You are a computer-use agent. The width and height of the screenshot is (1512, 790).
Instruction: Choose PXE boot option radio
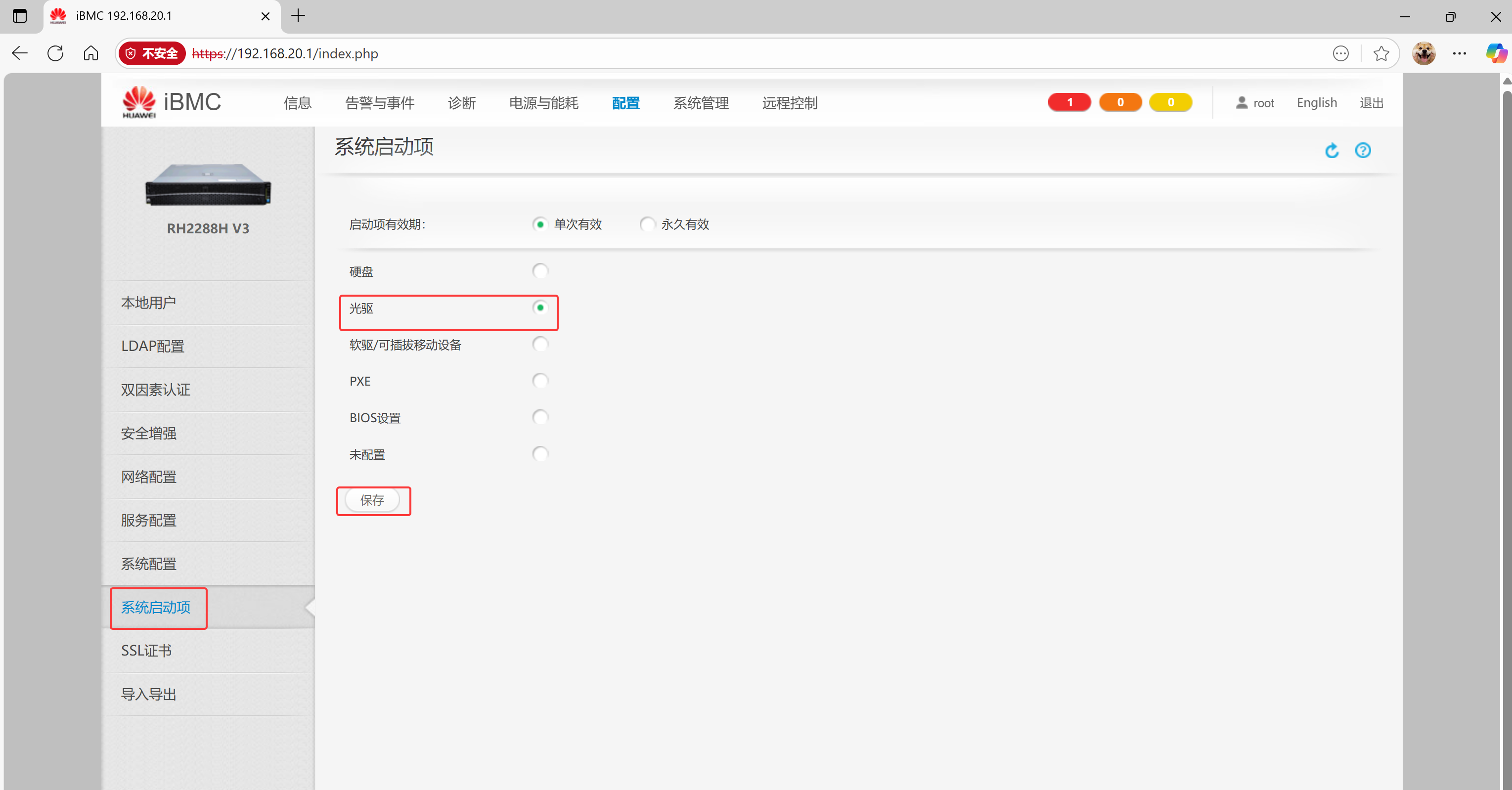tap(540, 381)
